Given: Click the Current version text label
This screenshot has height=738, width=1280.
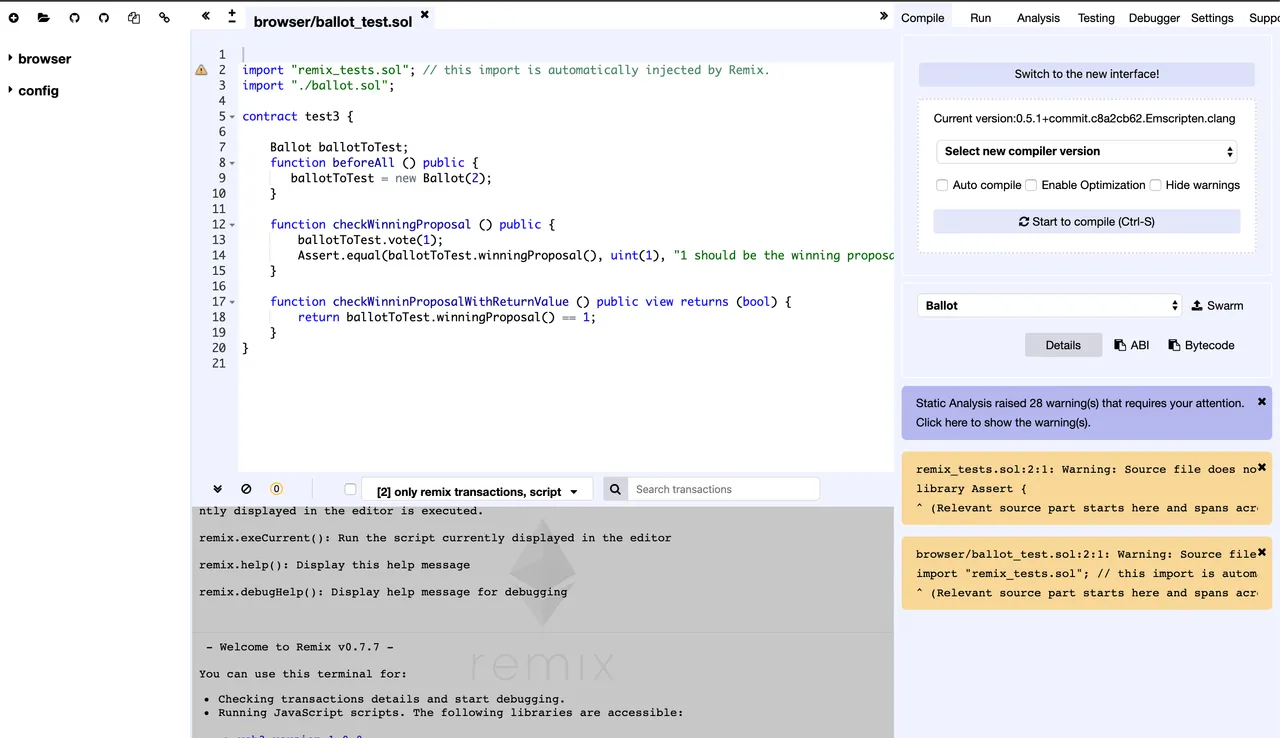Looking at the screenshot, I should pyautogui.click(x=1084, y=118).
